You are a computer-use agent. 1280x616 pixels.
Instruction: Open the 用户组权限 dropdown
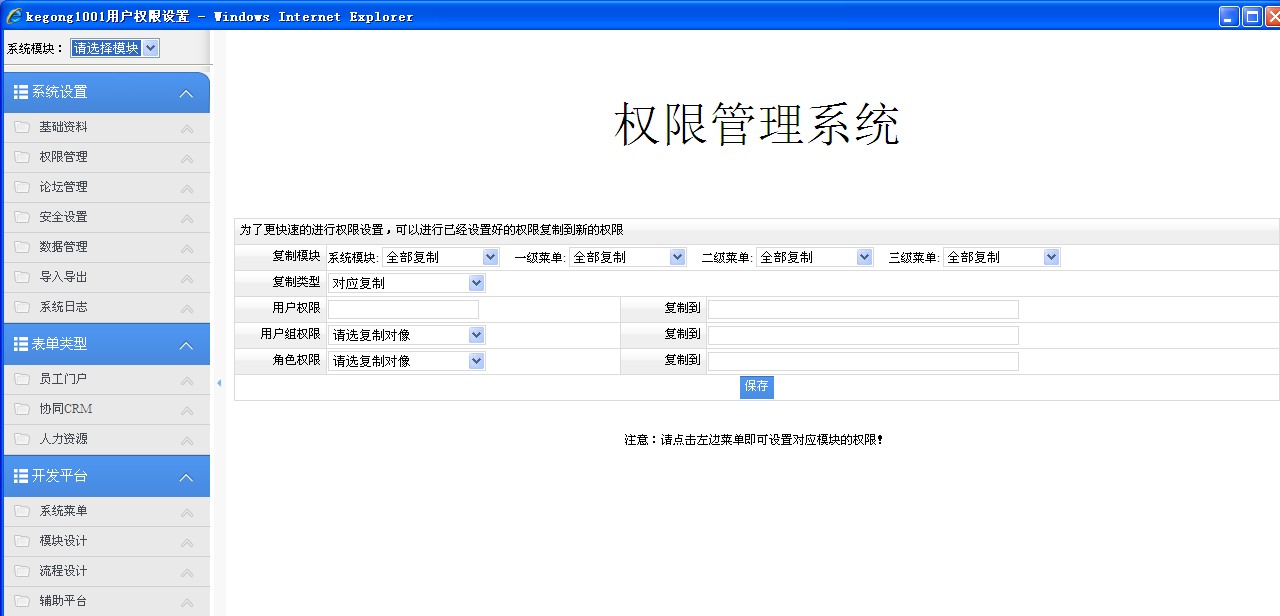point(406,335)
